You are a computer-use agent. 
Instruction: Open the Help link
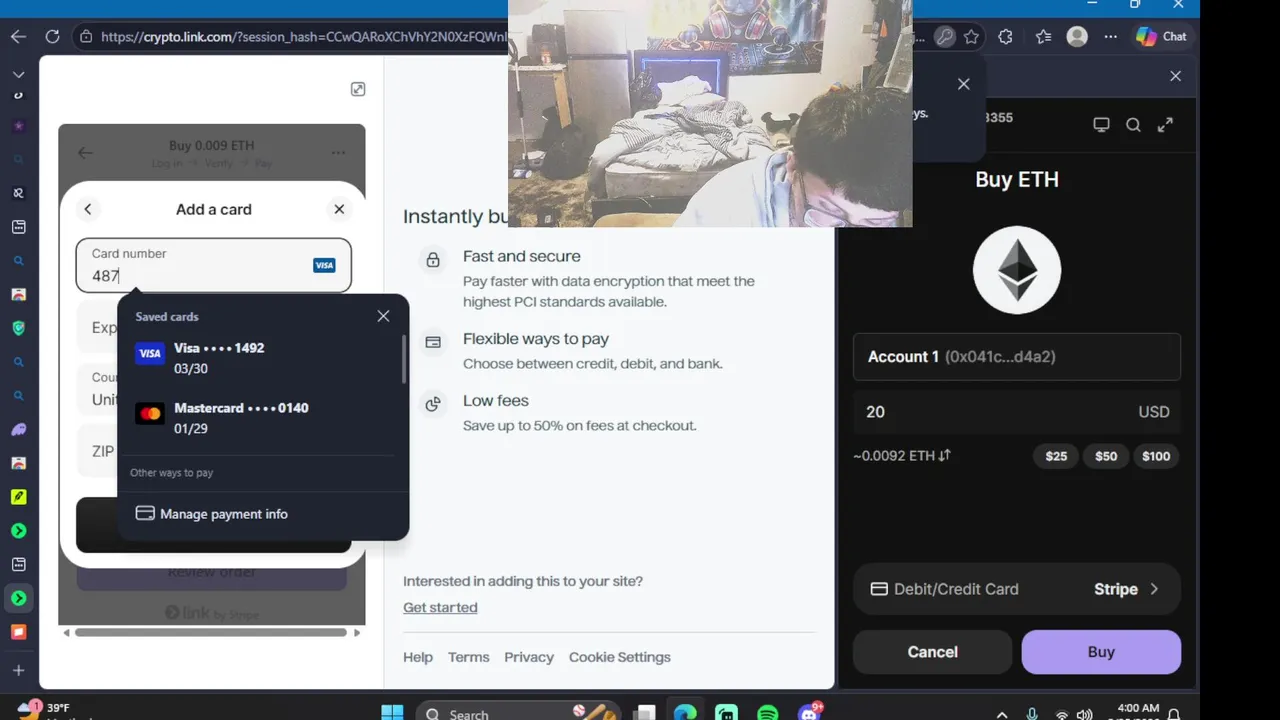tap(418, 657)
